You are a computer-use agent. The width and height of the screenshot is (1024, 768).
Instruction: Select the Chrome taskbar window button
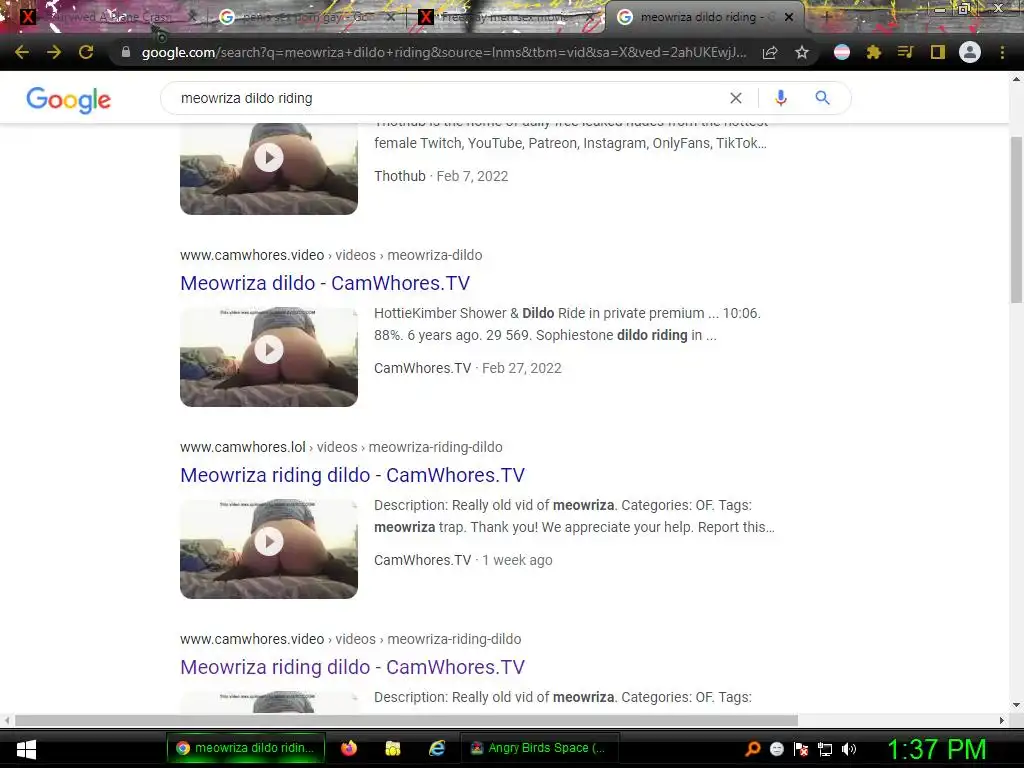tap(246, 748)
